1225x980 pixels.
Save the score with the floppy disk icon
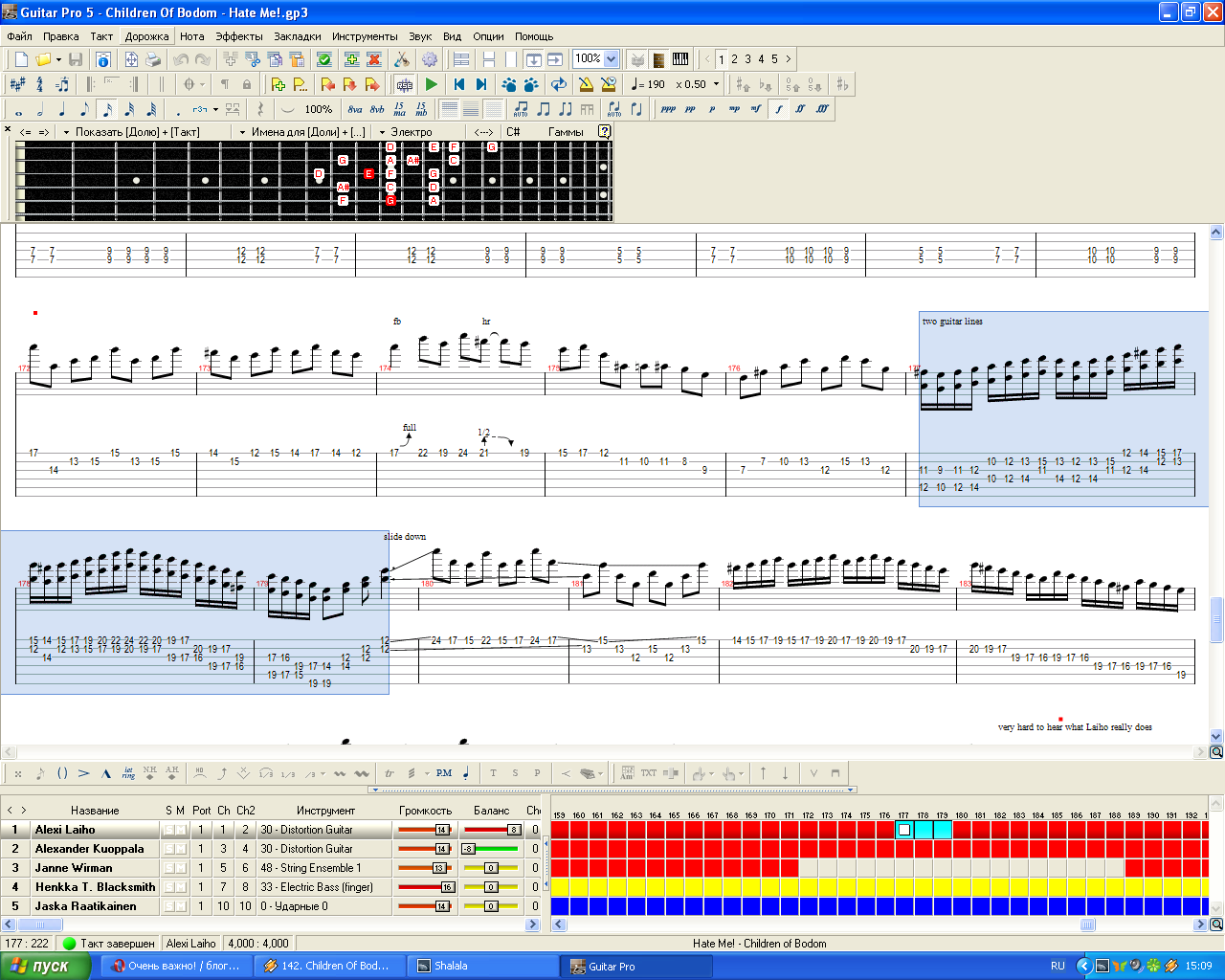tap(76, 59)
